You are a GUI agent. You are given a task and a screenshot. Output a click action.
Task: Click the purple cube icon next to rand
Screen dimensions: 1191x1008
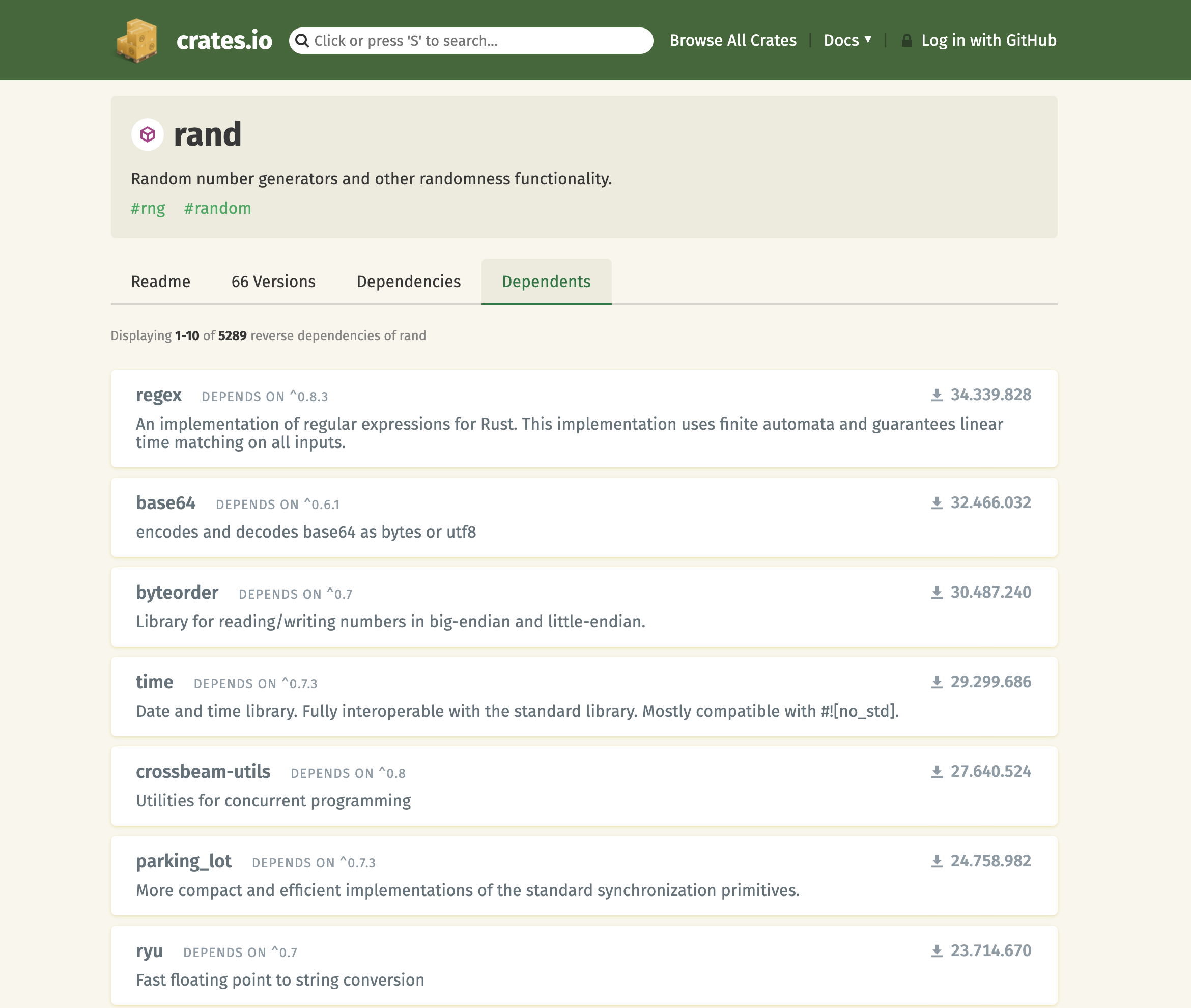tap(148, 135)
